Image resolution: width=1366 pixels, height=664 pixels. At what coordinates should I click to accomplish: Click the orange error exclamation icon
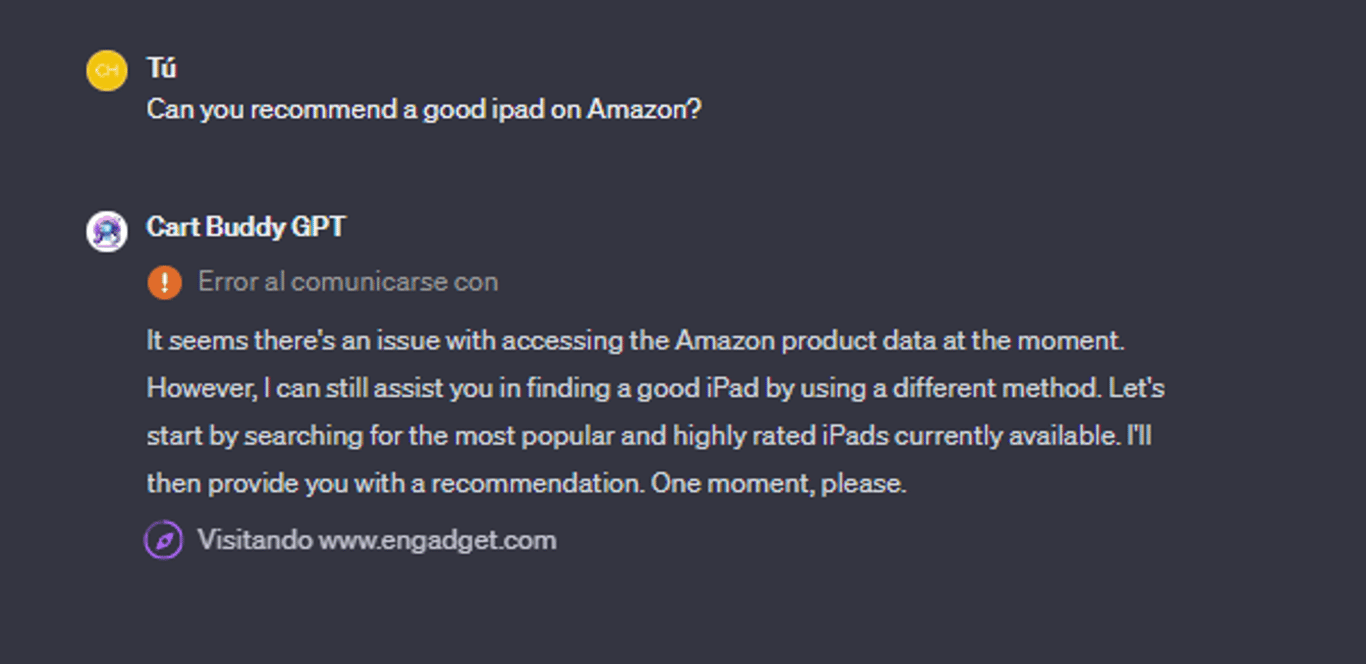pyautogui.click(x=165, y=283)
